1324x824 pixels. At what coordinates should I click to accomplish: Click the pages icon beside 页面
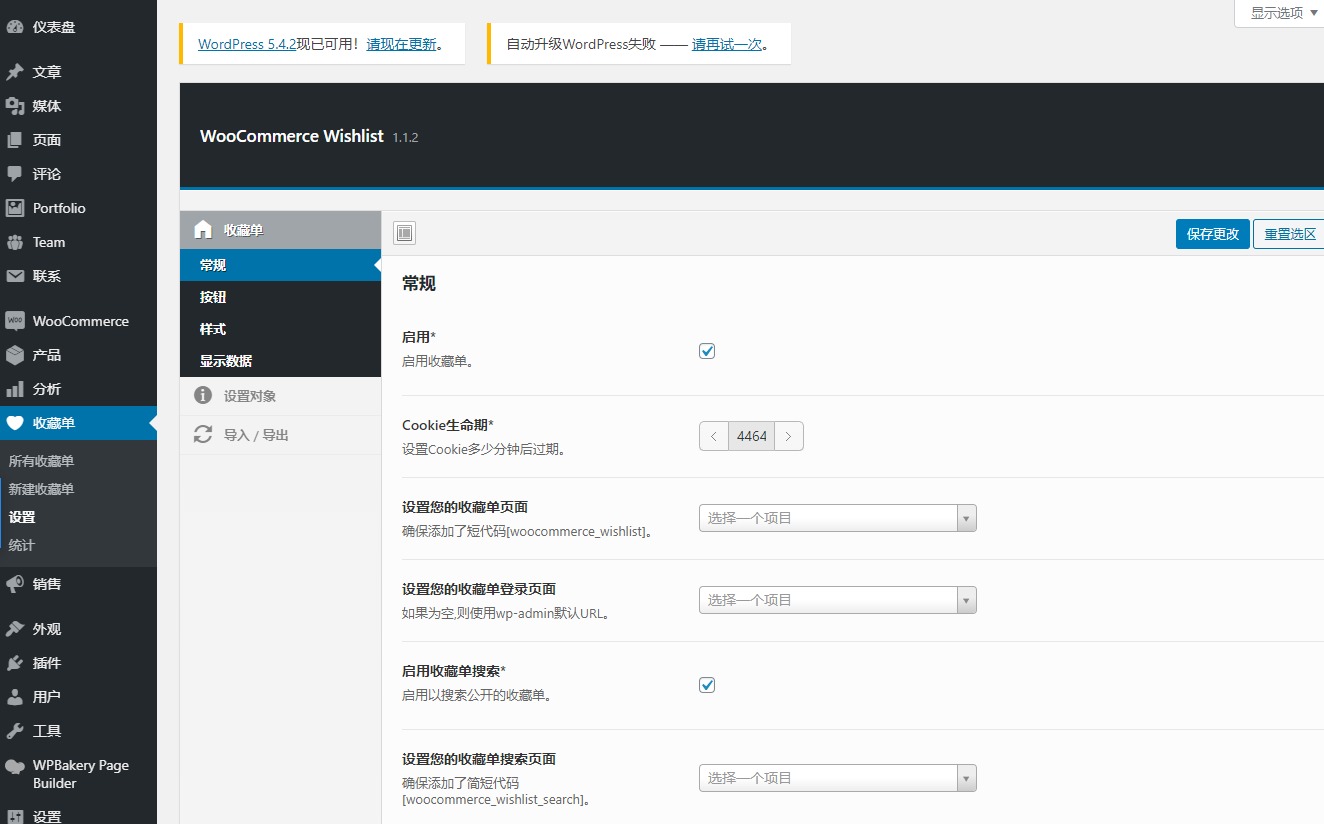[x=15, y=140]
